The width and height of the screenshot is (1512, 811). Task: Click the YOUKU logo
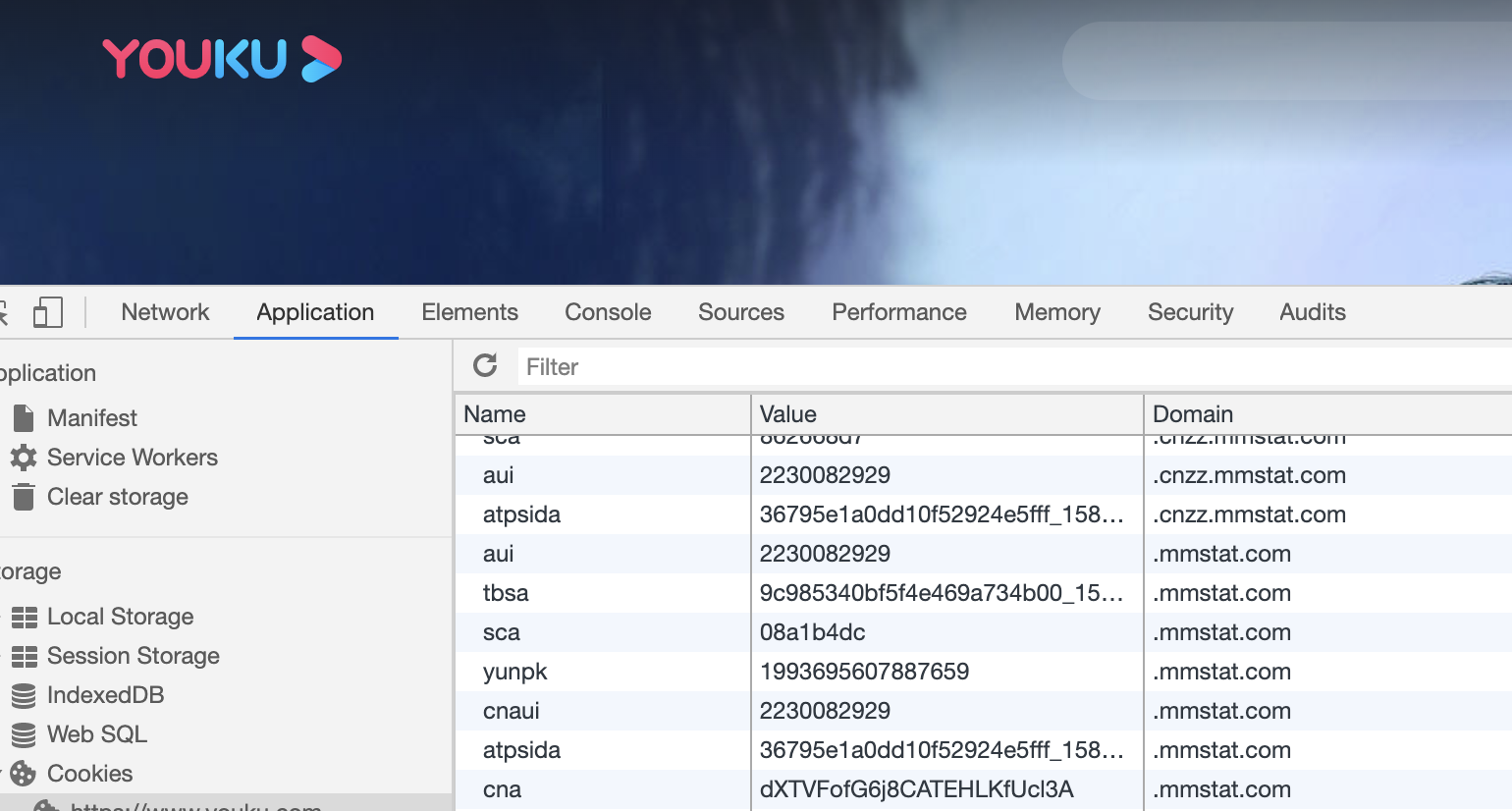coord(222,59)
